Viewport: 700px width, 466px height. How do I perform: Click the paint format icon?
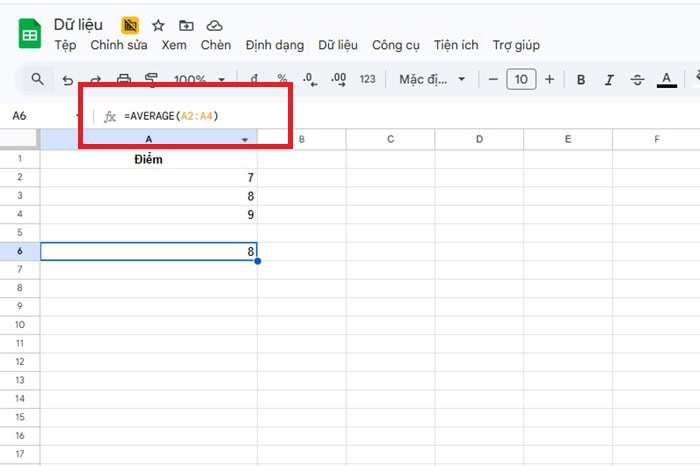(x=152, y=79)
